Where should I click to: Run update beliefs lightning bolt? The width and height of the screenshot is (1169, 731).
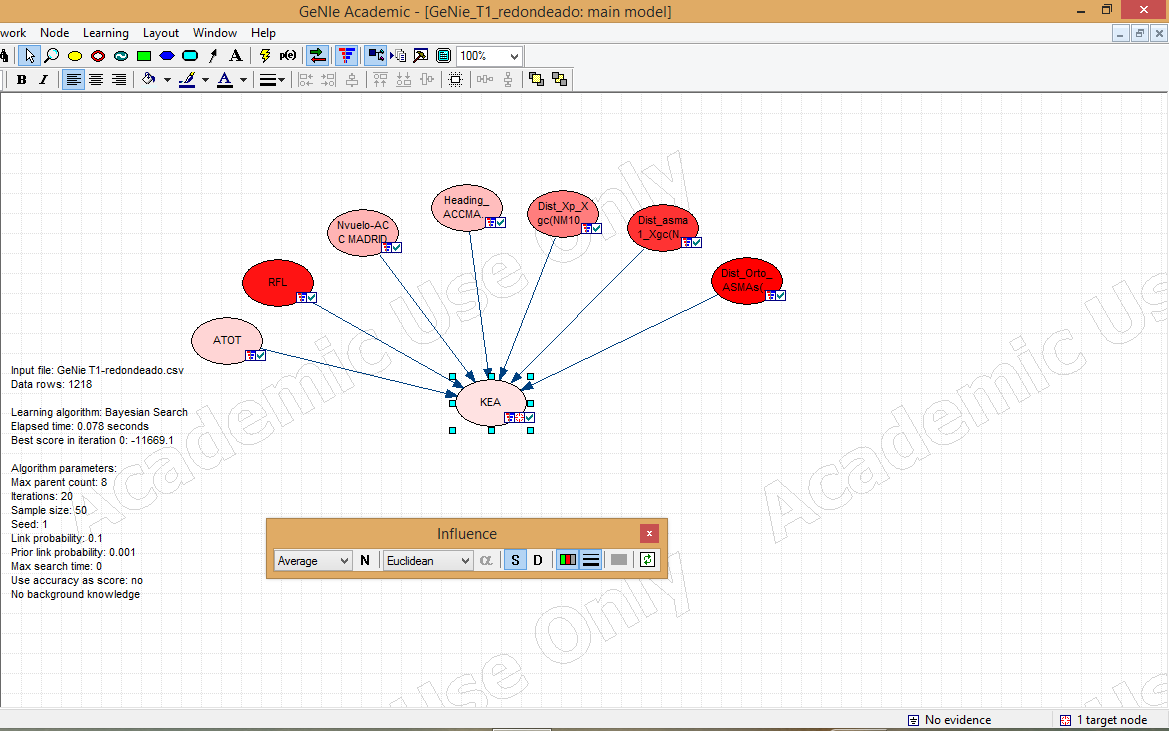click(x=265, y=56)
